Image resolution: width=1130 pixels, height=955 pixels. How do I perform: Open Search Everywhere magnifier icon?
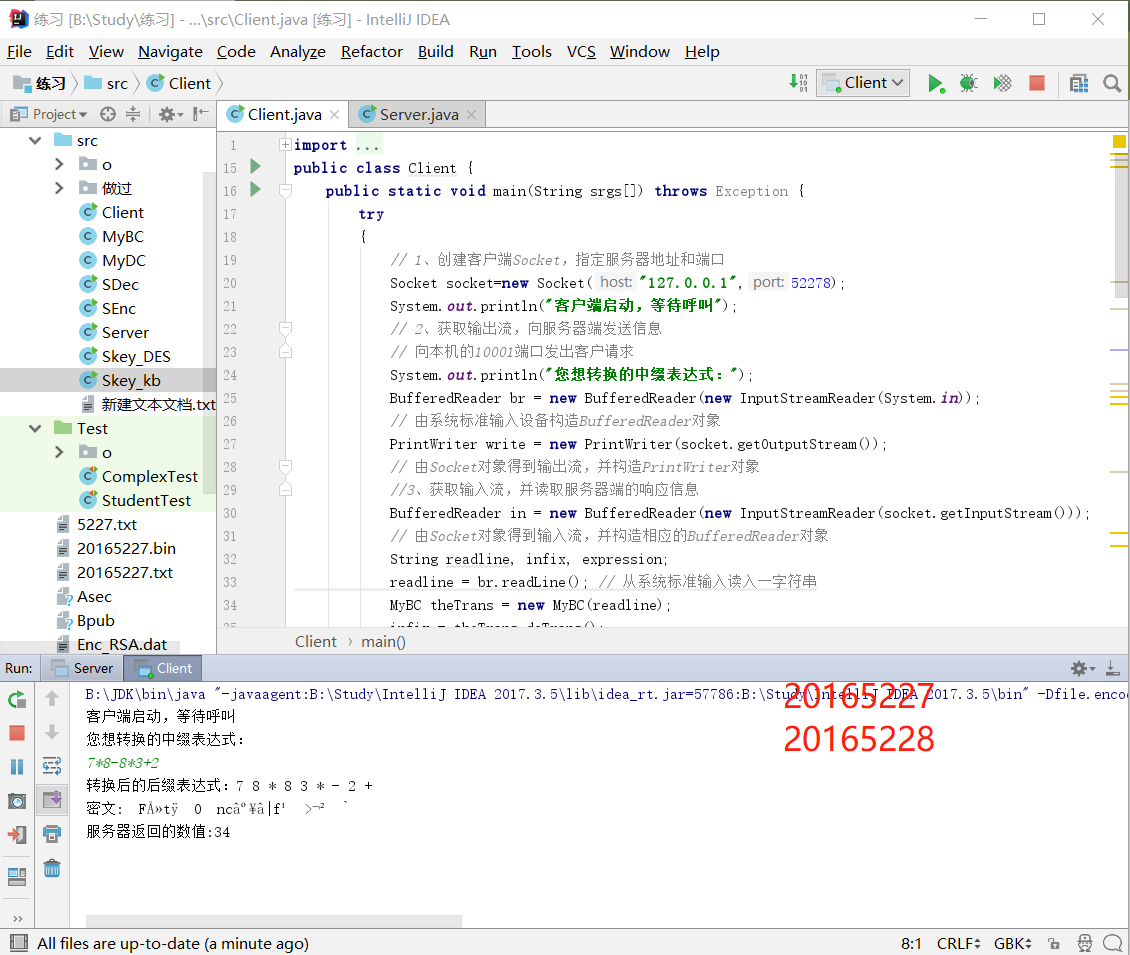(x=1112, y=84)
